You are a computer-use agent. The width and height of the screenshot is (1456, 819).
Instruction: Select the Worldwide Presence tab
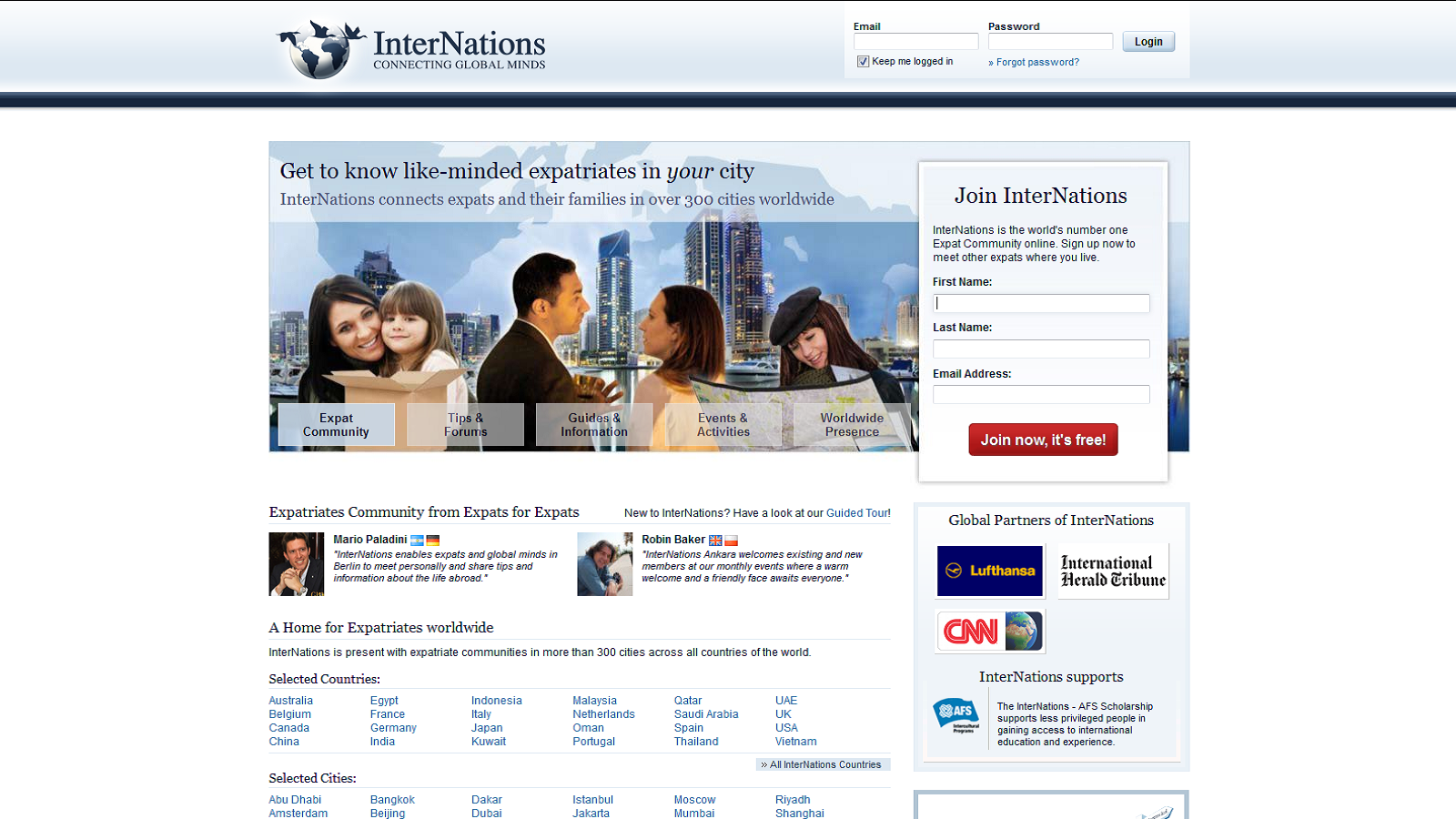pos(852,425)
